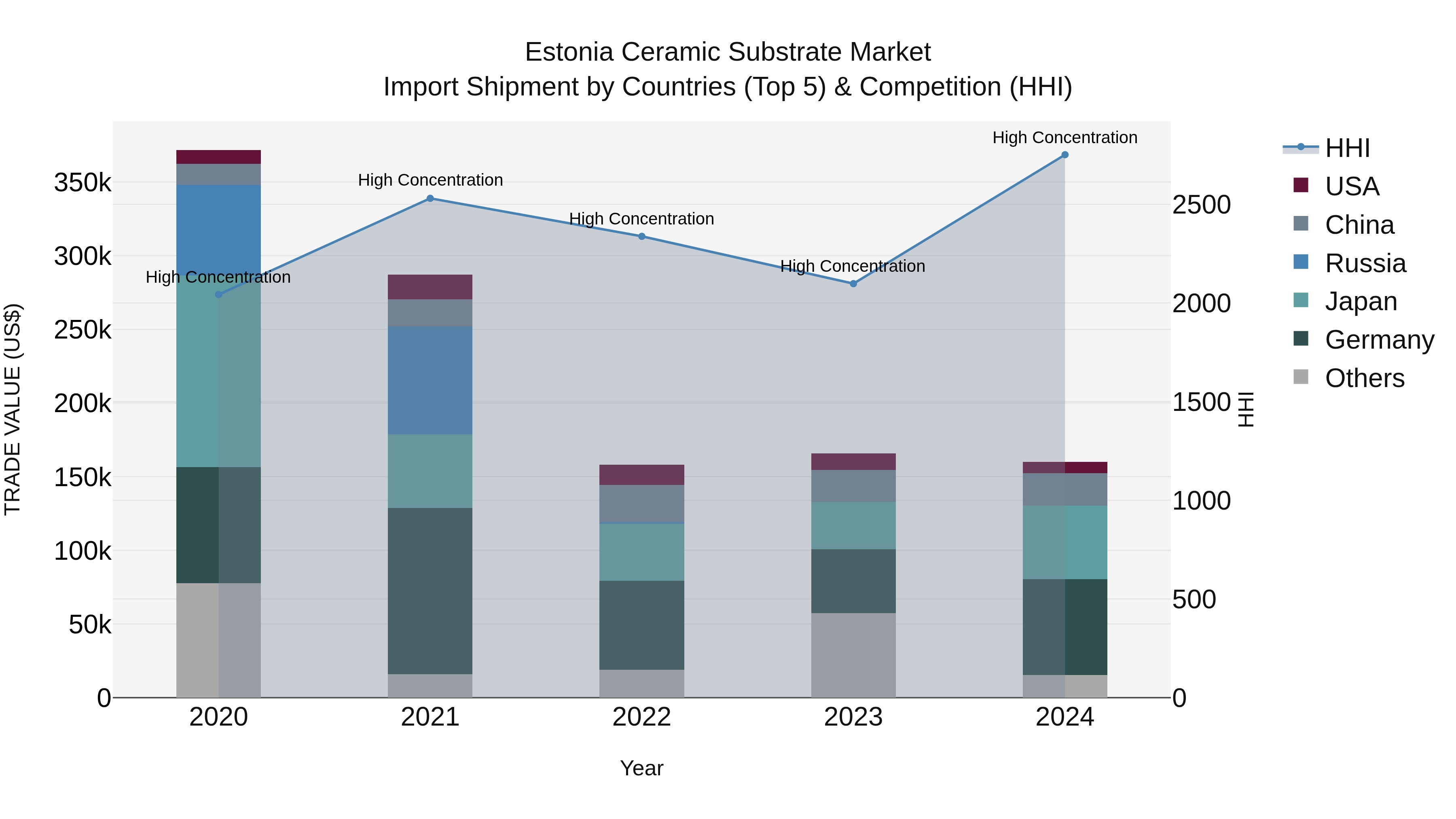Click the Germany dark green legend swatch
Image resolution: width=1456 pixels, height=819 pixels.
click(x=1301, y=339)
